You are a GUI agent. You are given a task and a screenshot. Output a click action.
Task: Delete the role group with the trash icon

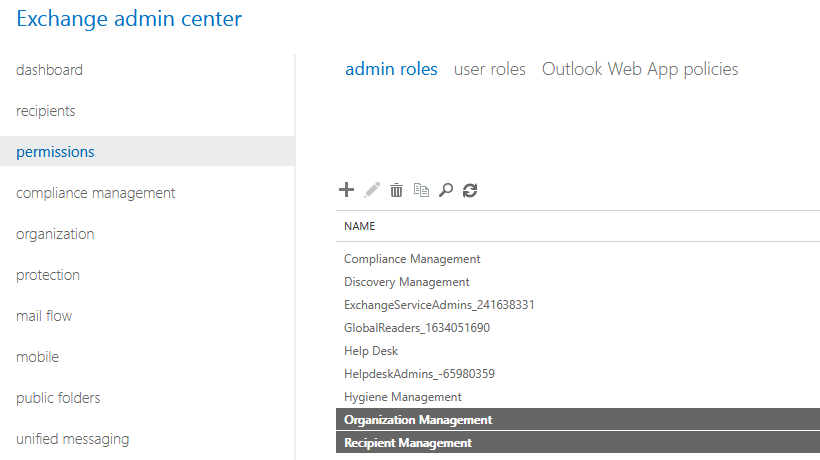pyautogui.click(x=396, y=190)
